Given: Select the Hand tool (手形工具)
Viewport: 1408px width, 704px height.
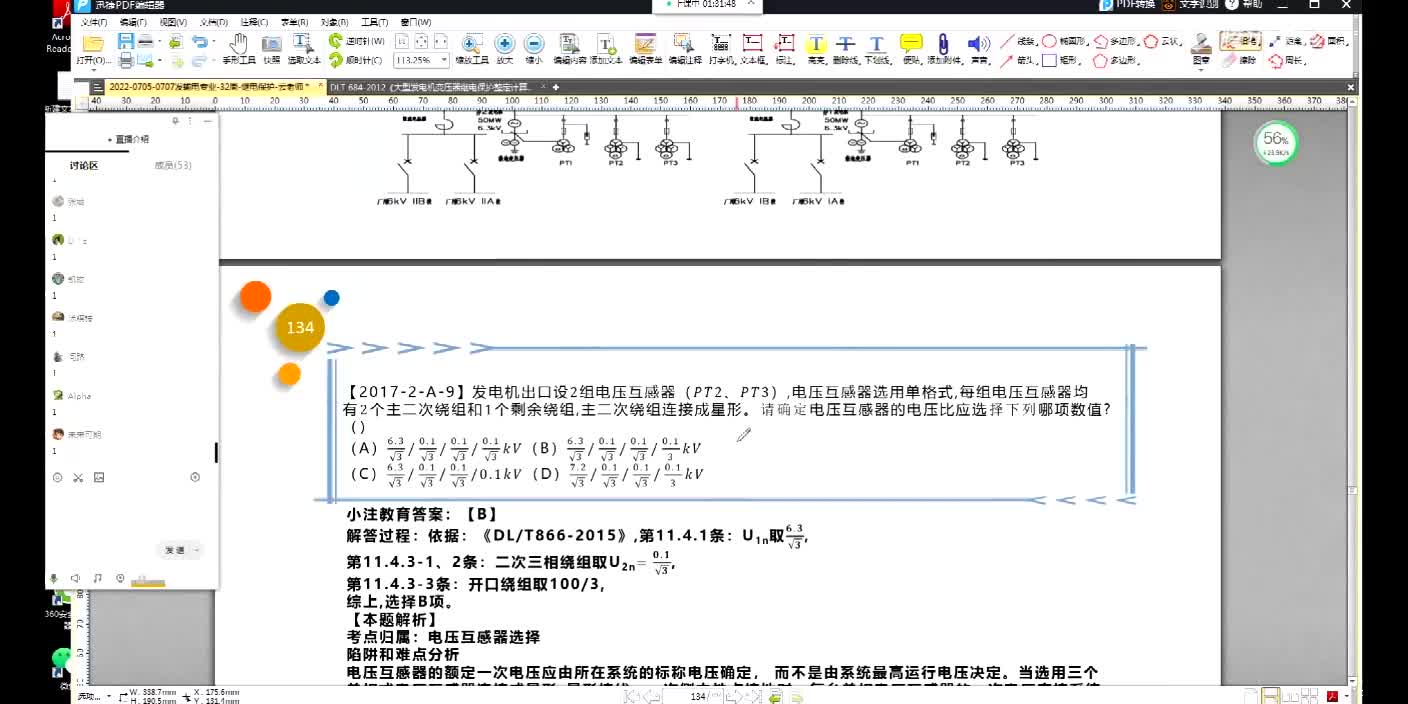Looking at the screenshot, I should [x=238, y=48].
